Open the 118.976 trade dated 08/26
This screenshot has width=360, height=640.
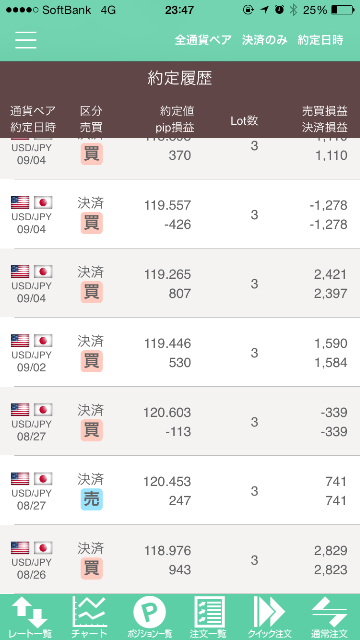(180, 559)
